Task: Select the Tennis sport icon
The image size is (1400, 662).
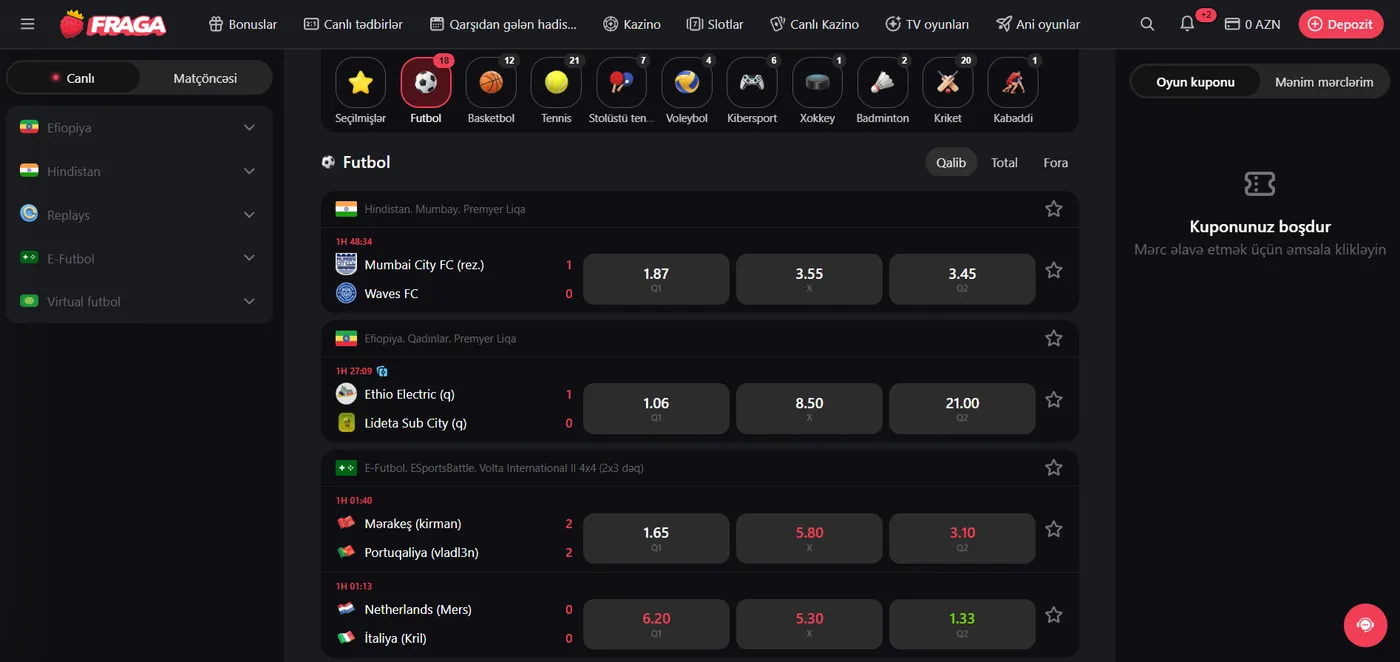Action: pyautogui.click(x=556, y=83)
